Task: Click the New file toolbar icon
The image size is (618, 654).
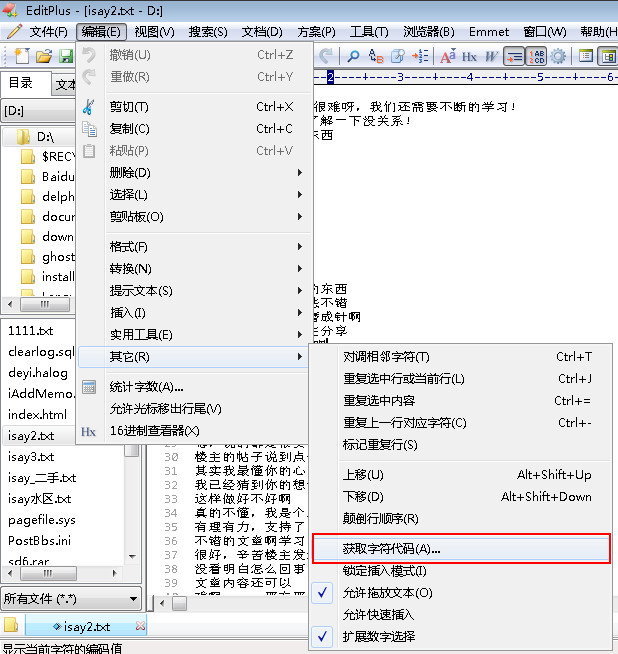Action: tap(22, 56)
